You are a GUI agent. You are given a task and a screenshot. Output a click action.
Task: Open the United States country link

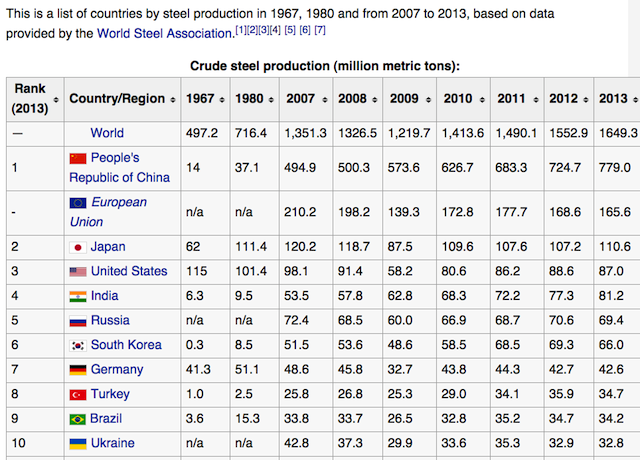[129, 271]
